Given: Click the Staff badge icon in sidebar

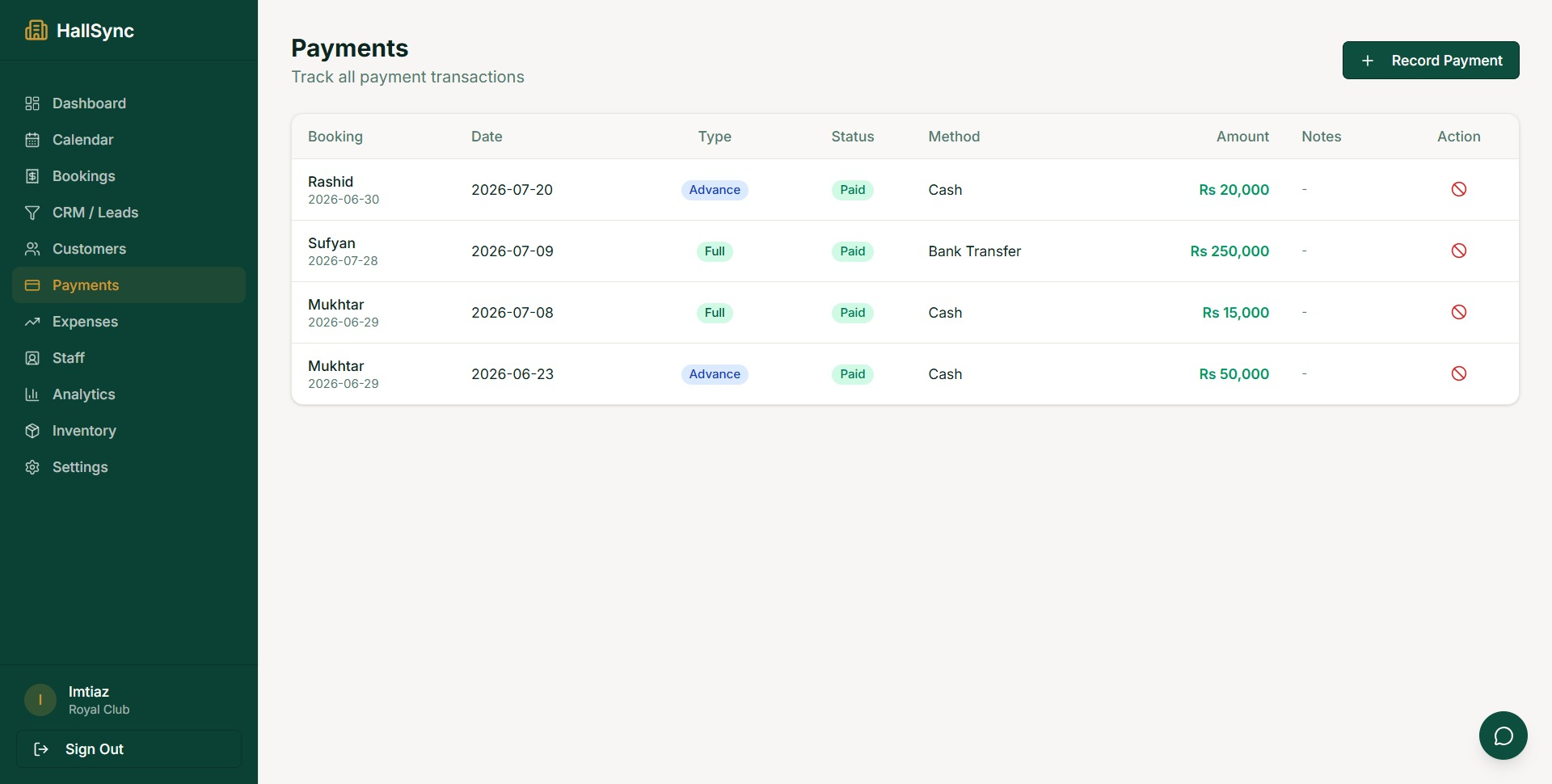Looking at the screenshot, I should pos(32,358).
